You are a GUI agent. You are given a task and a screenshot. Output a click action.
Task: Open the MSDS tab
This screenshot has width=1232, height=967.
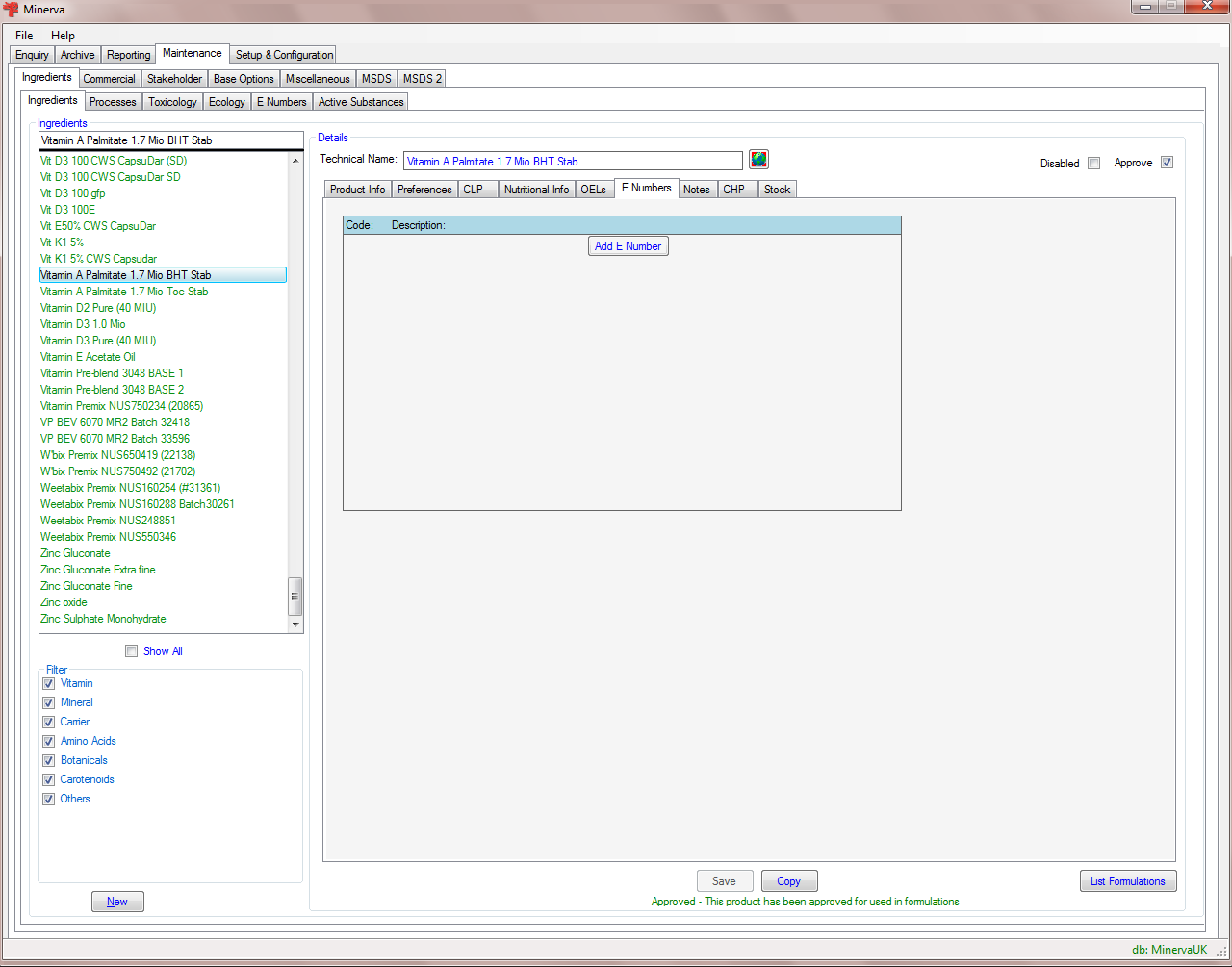coord(376,79)
